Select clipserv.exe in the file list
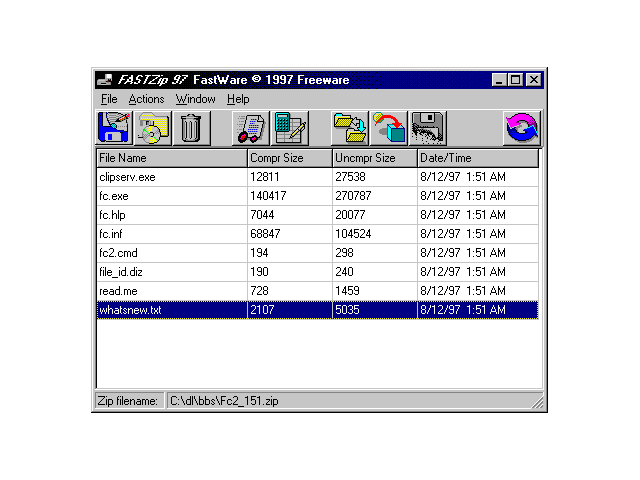Image resolution: width=640 pixels, height=480 pixels. 127,177
